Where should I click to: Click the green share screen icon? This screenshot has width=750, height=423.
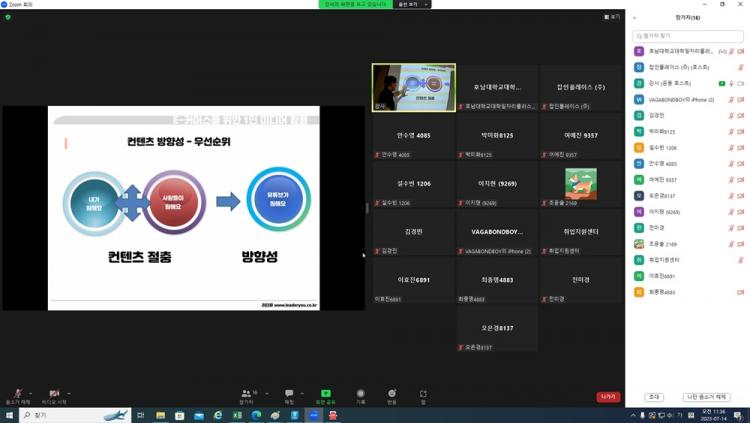[x=326, y=394]
